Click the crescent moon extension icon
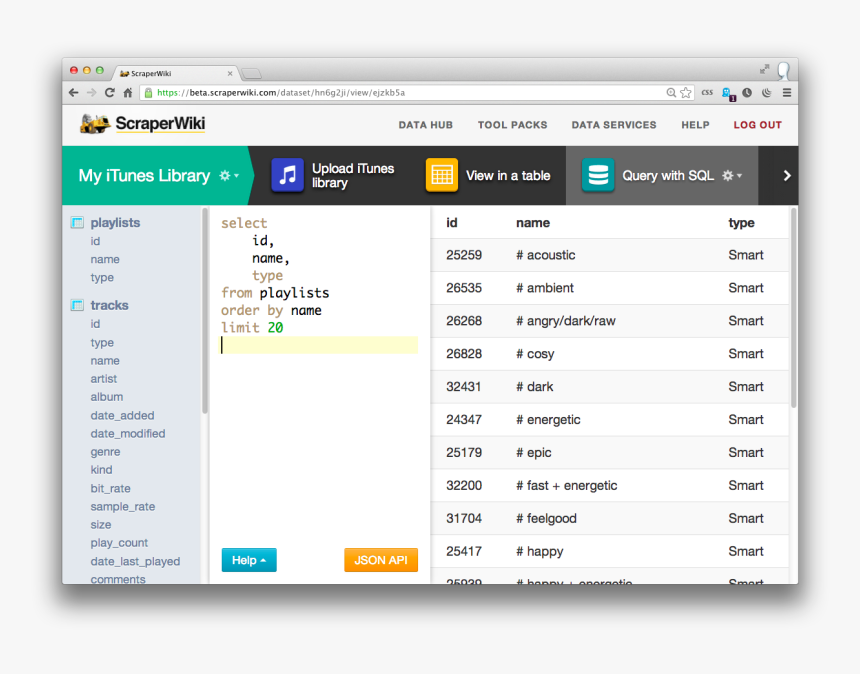Screen dimensions: 860x674 [767, 93]
